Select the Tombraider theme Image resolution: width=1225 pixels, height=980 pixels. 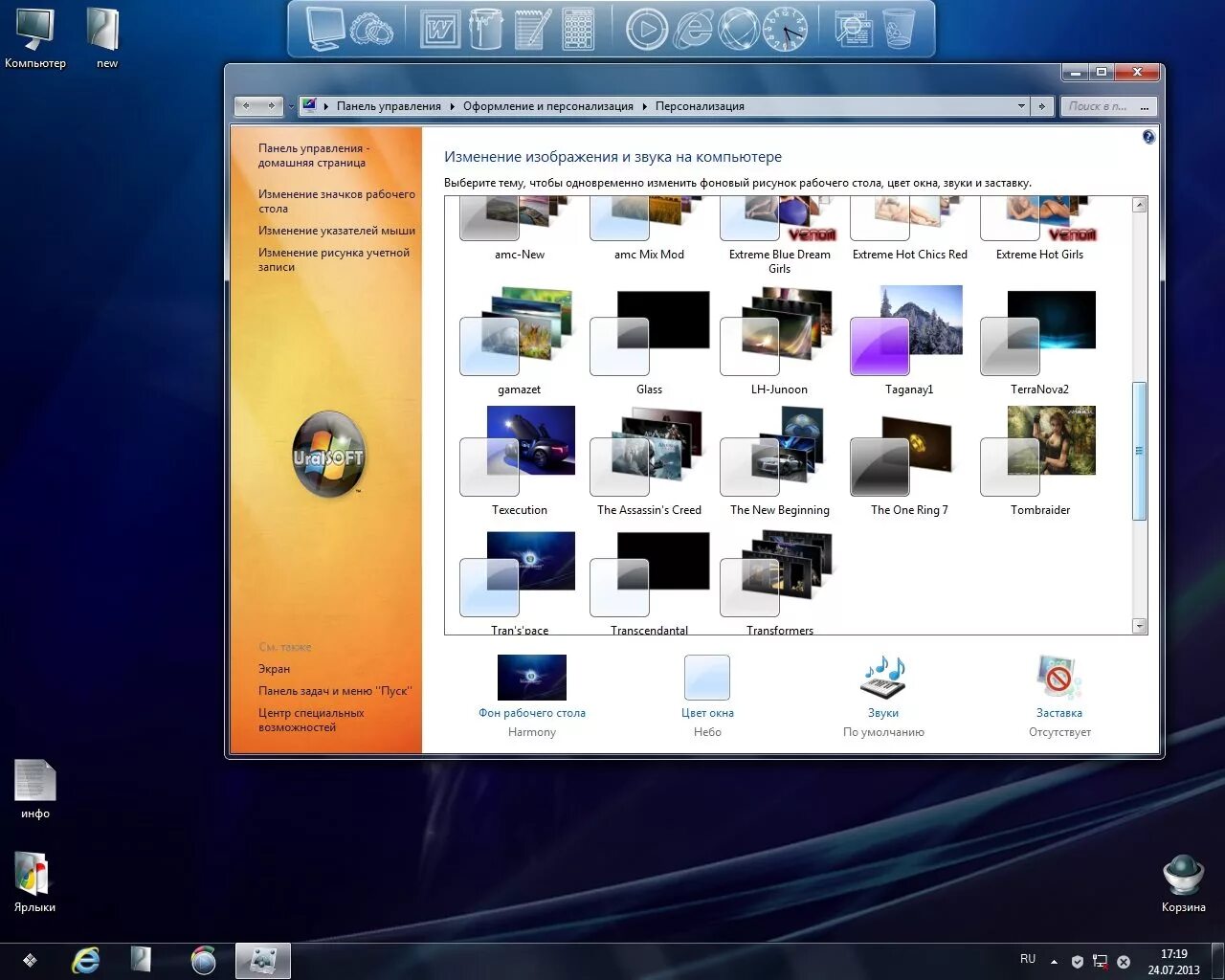tap(1040, 462)
